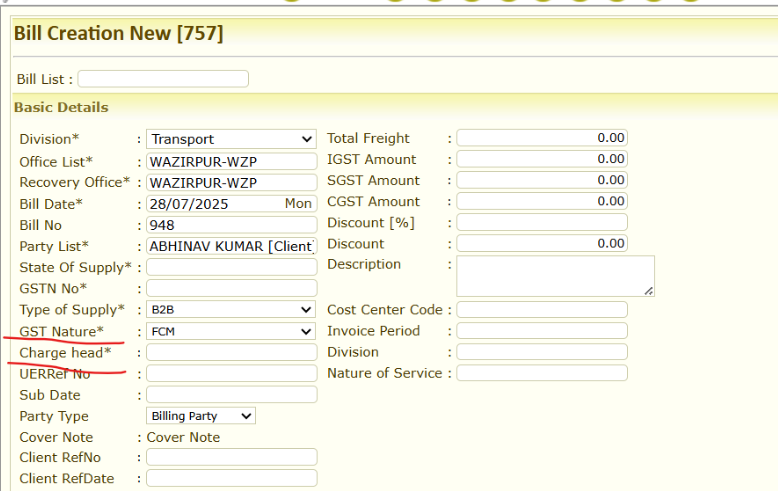The height and width of the screenshot is (491, 778).
Task: Open the Division dropdown showing Transport
Action: pos(231,139)
